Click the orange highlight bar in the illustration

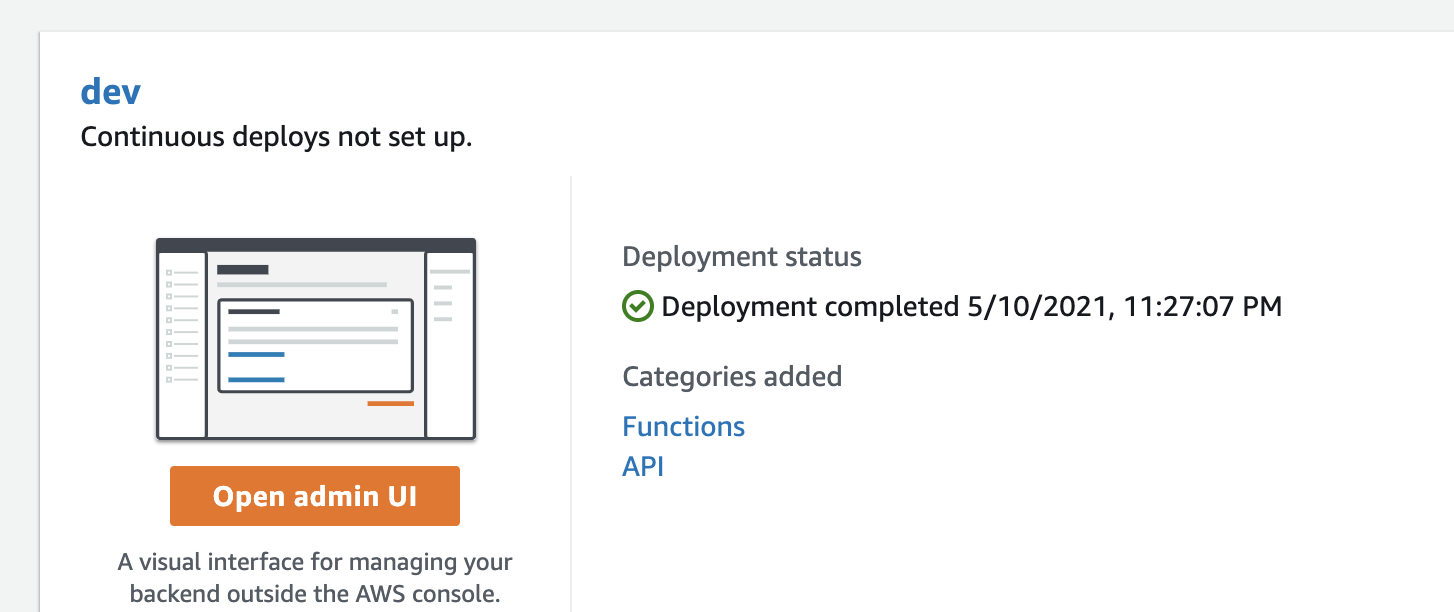click(x=390, y=403)
